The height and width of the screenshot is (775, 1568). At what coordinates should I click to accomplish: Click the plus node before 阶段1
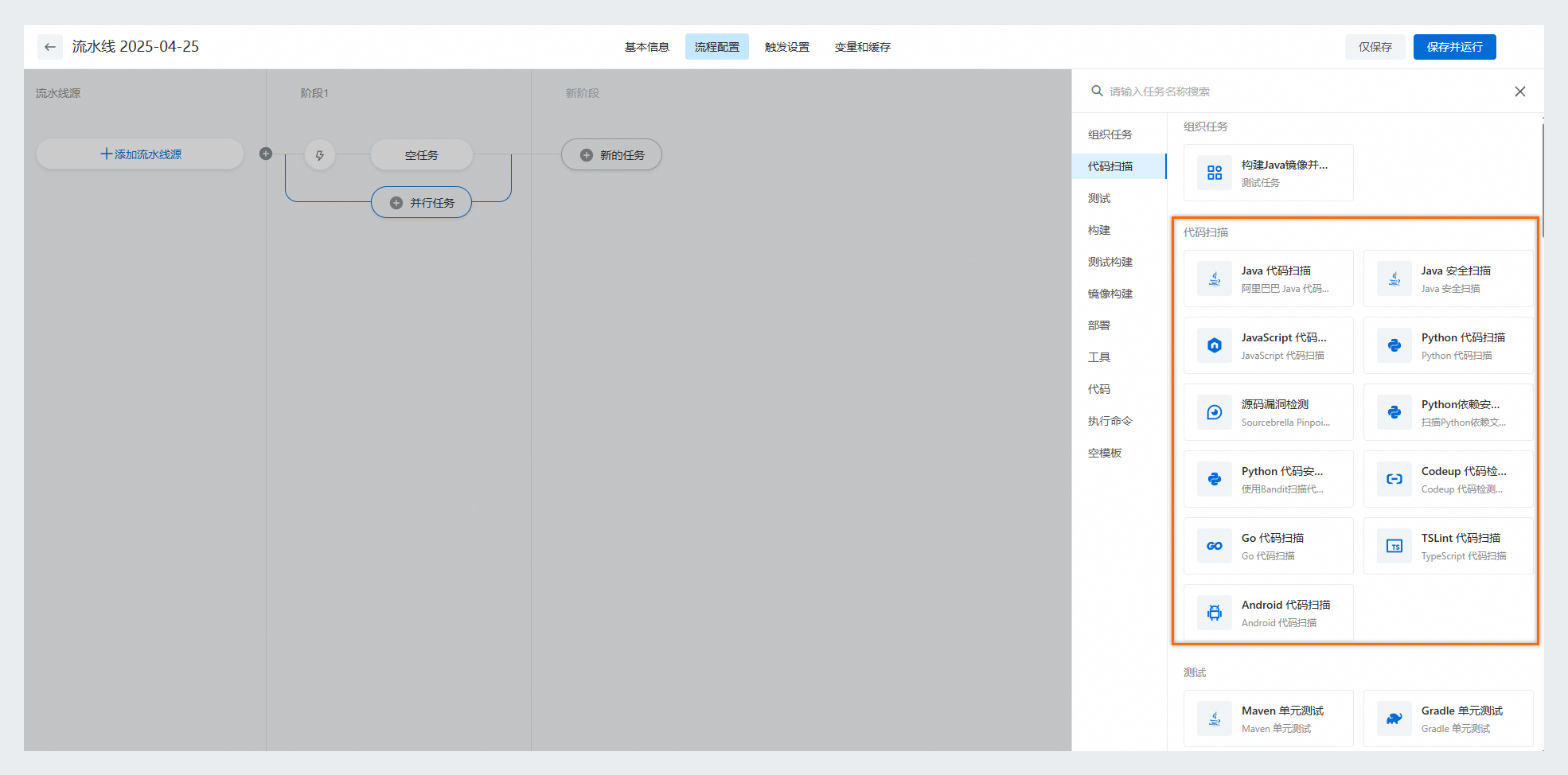pyautogui.click(x=266, y=154)
